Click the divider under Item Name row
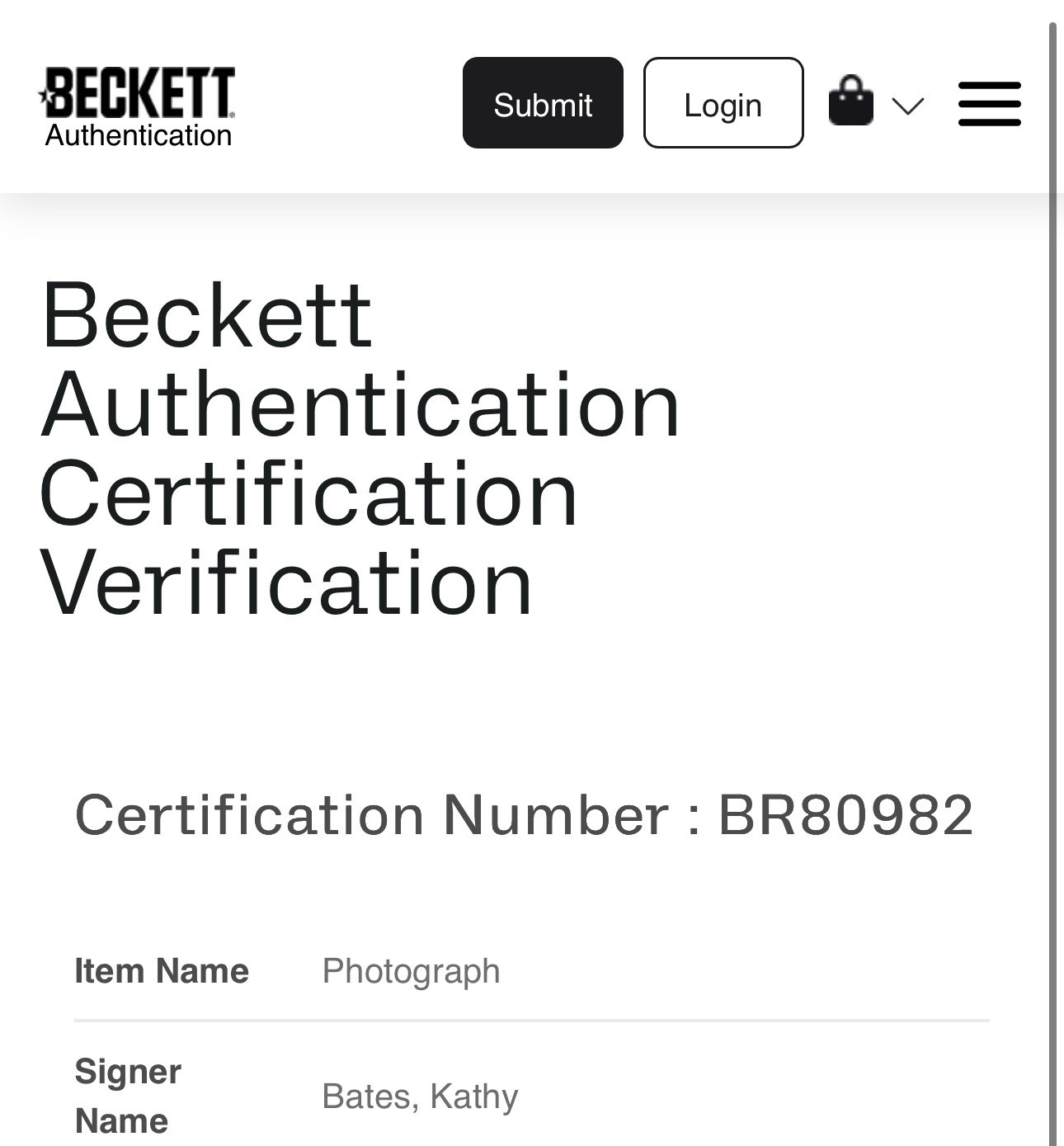Viewport: 1064px width, 1146px height. tap(532, 1021)
